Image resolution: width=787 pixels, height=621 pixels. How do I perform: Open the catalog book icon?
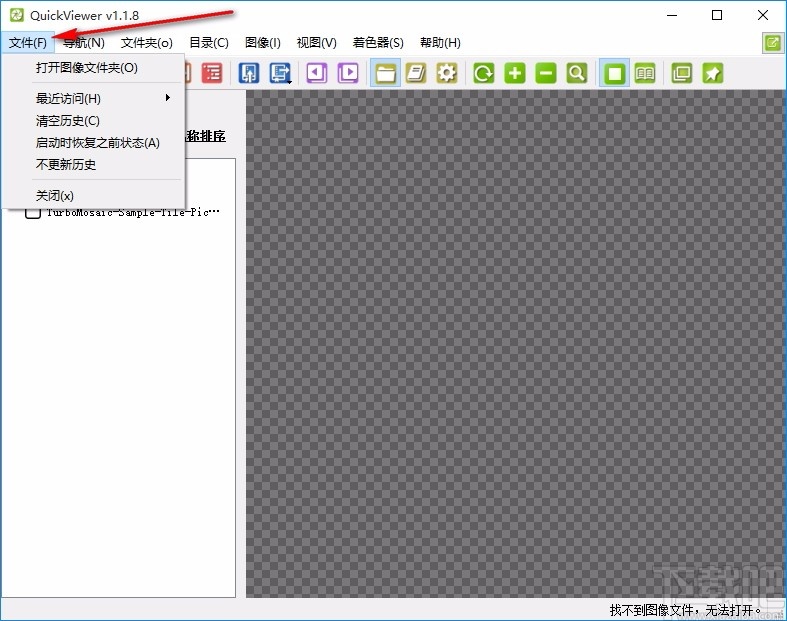(416, 73)
